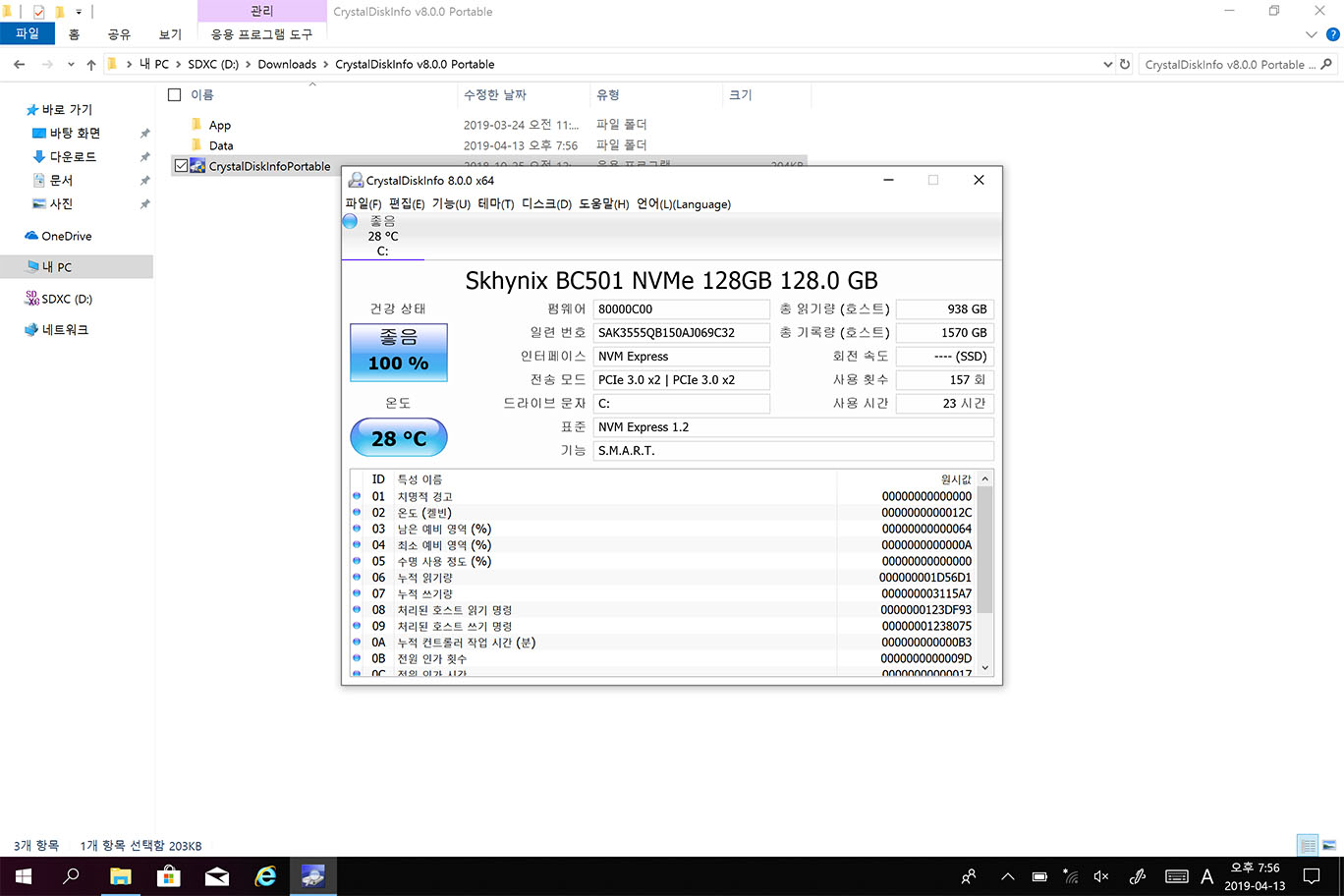Open the 응용 프로그램 도구 ribbon tab
The height and width of the screenshot is (896, 1344).
click(x=261, y=33)
